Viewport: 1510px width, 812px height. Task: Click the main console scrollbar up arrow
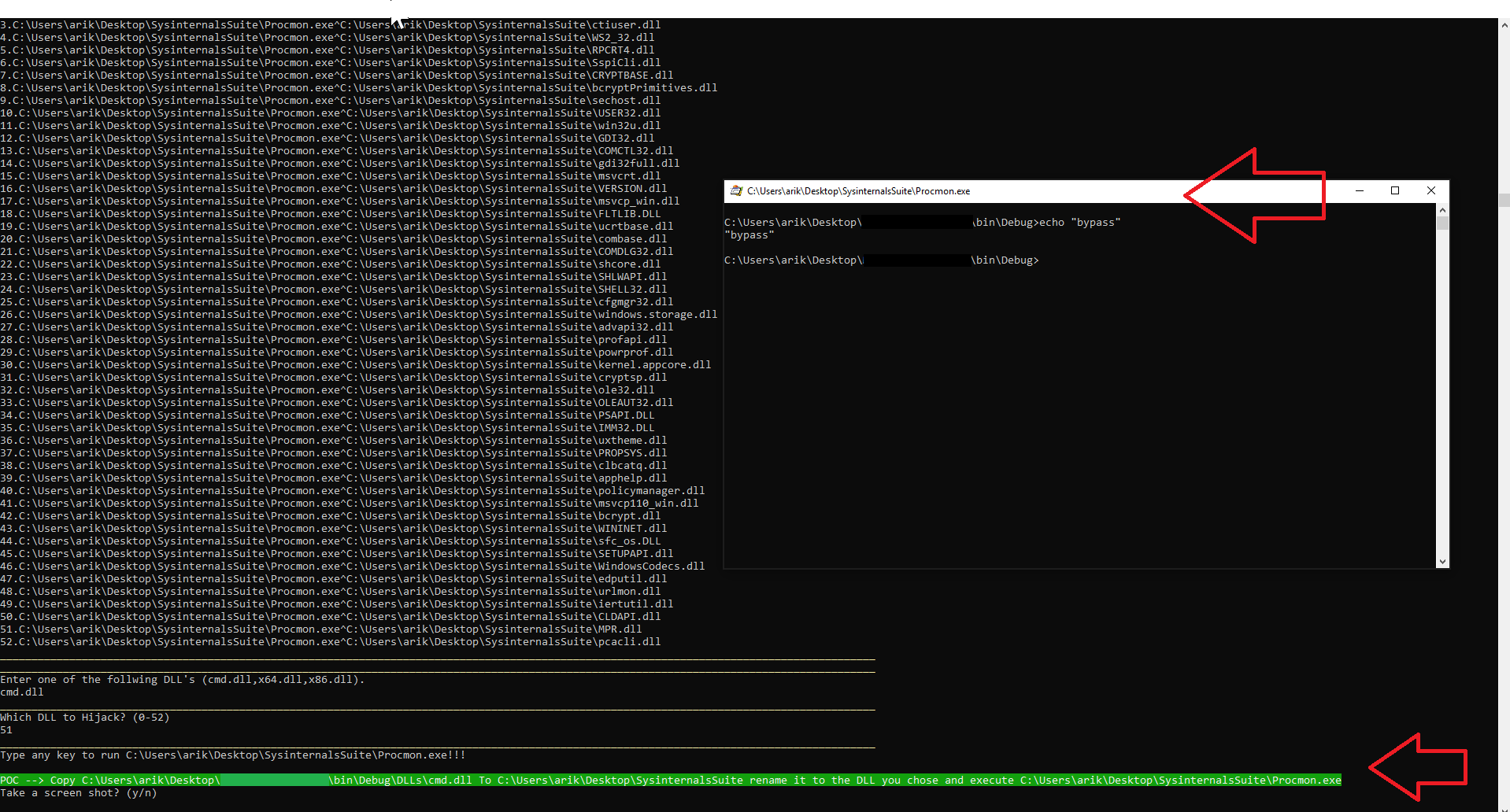1504,25
